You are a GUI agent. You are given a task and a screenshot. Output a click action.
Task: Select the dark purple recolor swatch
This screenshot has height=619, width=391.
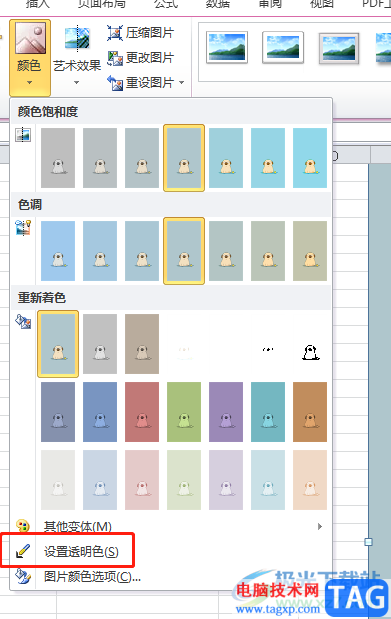(x=226, y=412)
